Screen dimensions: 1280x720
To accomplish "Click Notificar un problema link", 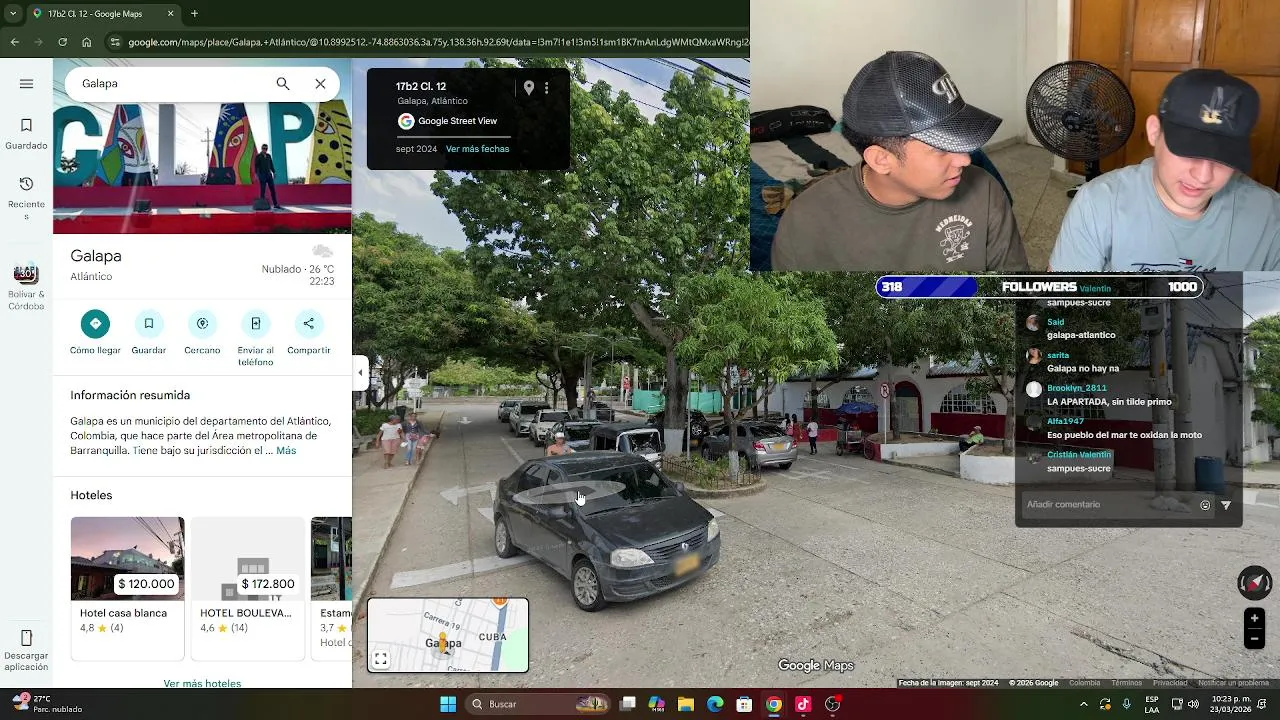I will 1234,683.
